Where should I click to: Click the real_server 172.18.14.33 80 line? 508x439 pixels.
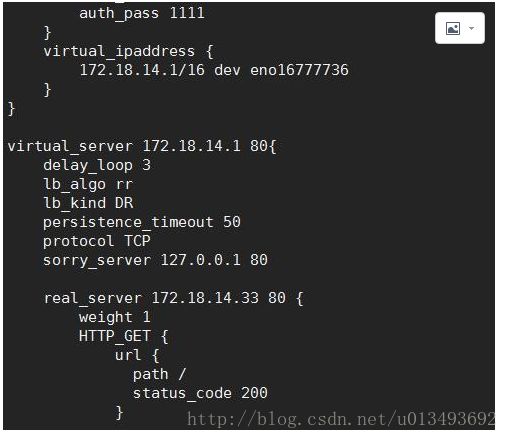[173, 298]
